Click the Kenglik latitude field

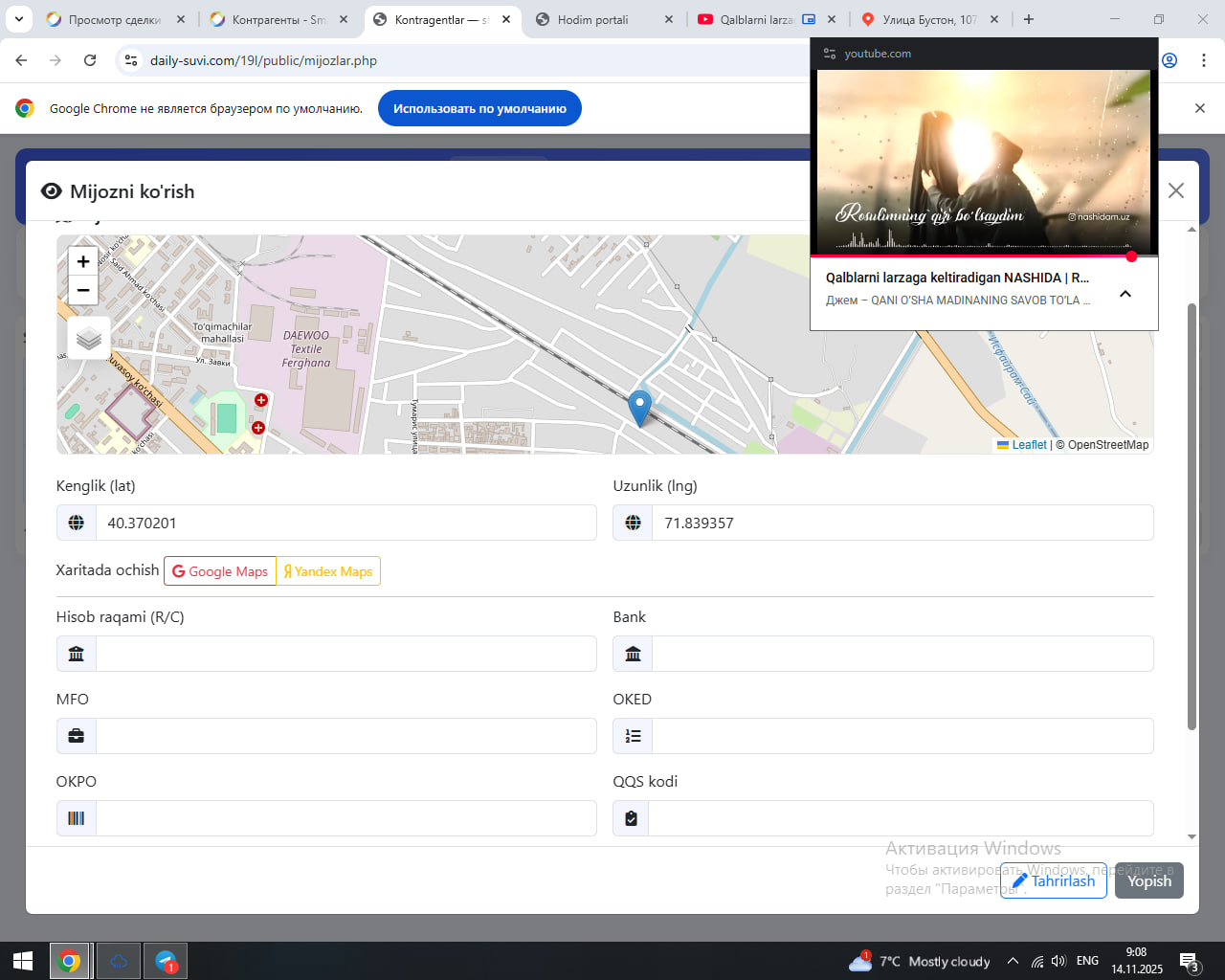coord(345,523)
